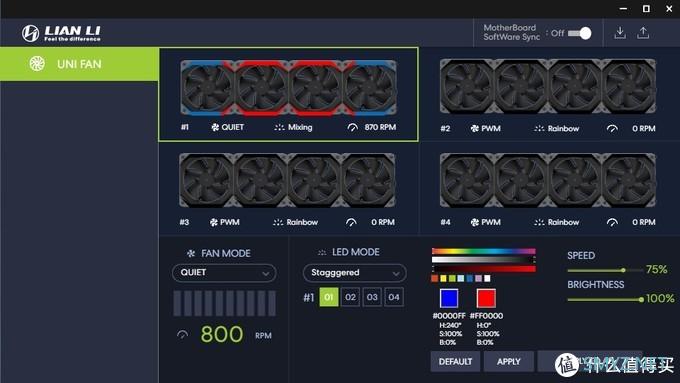The image size is (680, 383).
Task: Select fan 04 in the LED mode row
Action: coord(394,297)
